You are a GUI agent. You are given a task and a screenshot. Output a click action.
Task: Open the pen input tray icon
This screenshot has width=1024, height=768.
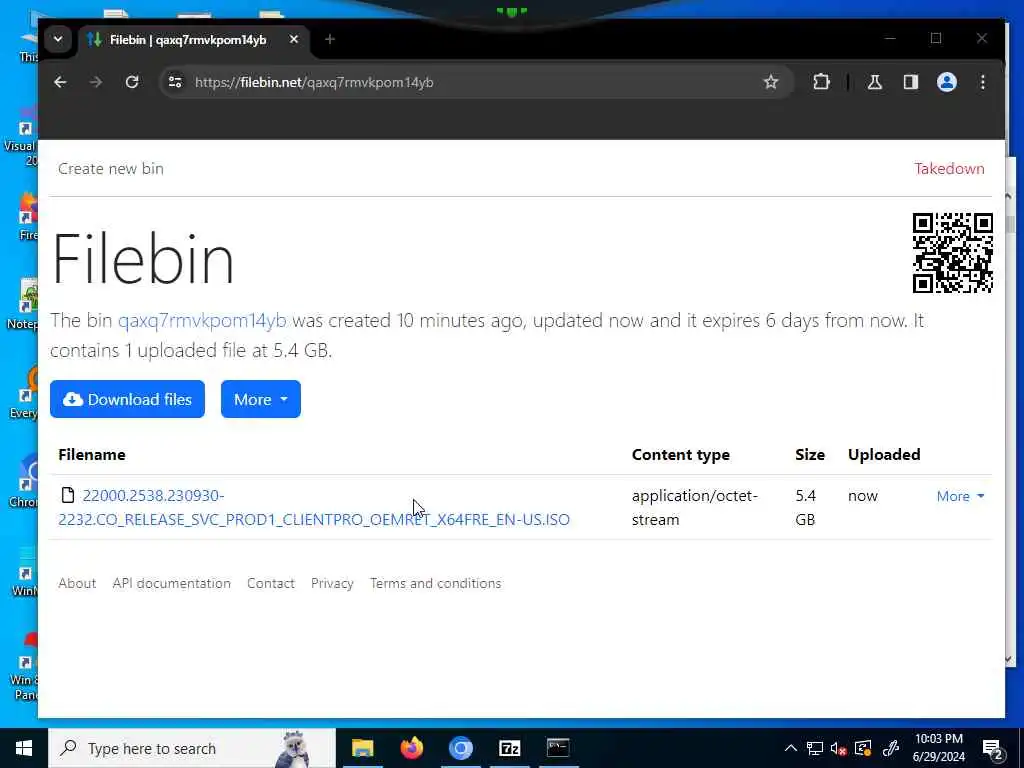point(891,748)
